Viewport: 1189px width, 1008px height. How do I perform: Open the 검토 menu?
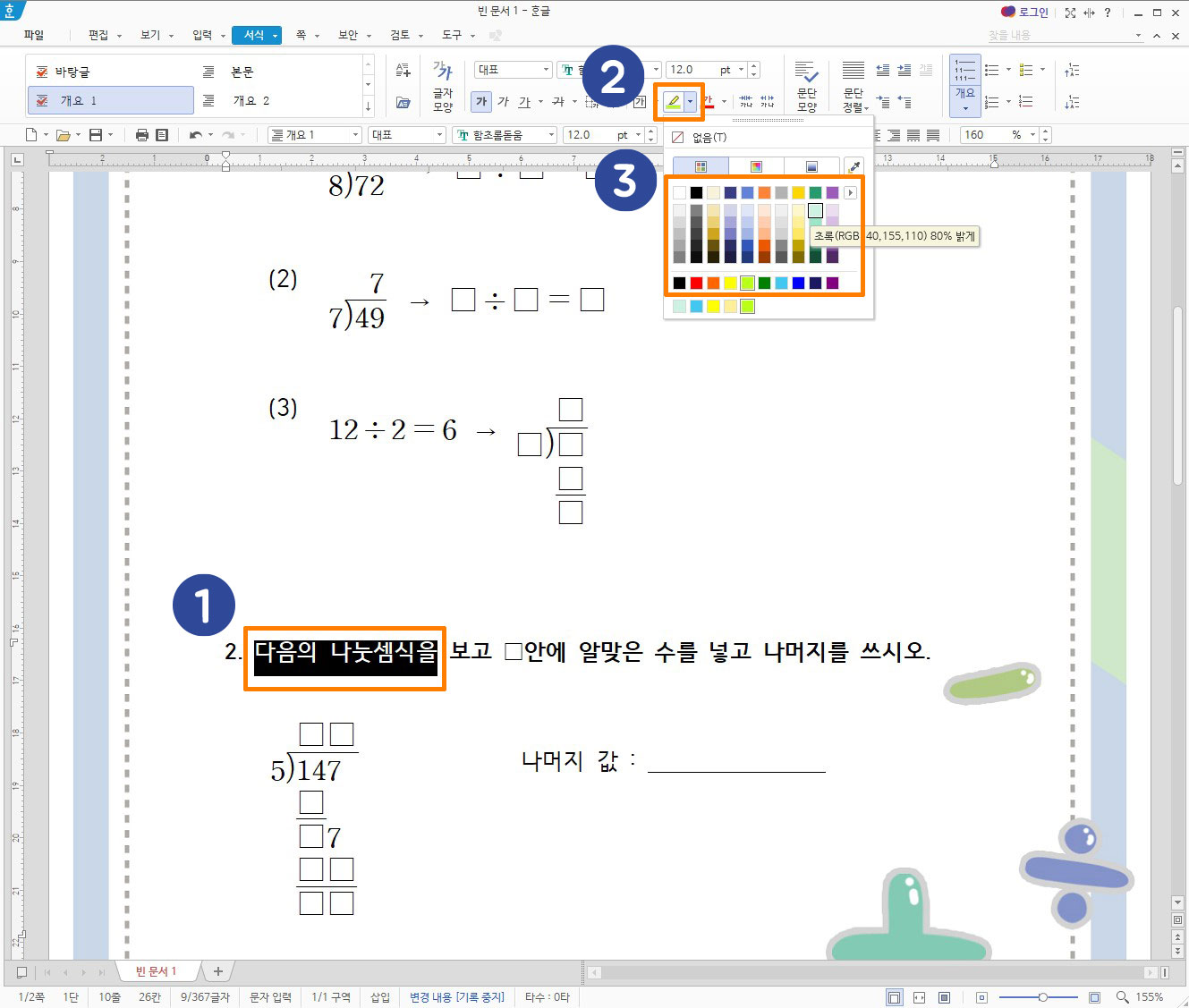(x=400, y=35)
